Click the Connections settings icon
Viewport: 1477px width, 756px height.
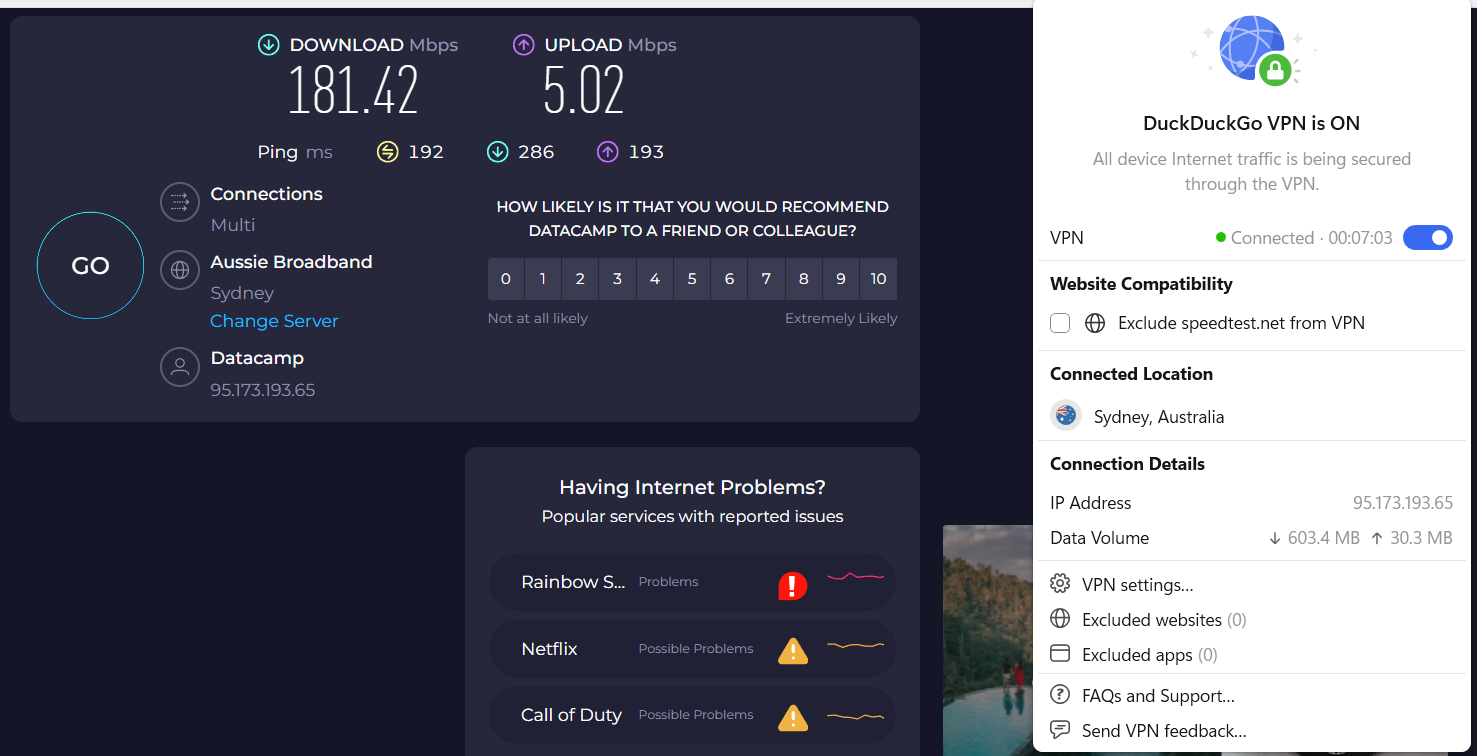coord(180,202)
